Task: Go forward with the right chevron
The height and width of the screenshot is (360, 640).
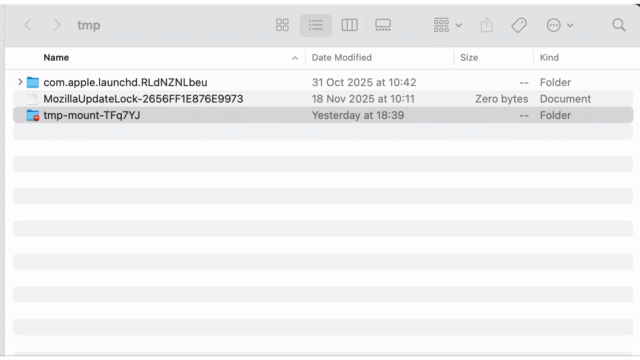Action: pos(57,25)
